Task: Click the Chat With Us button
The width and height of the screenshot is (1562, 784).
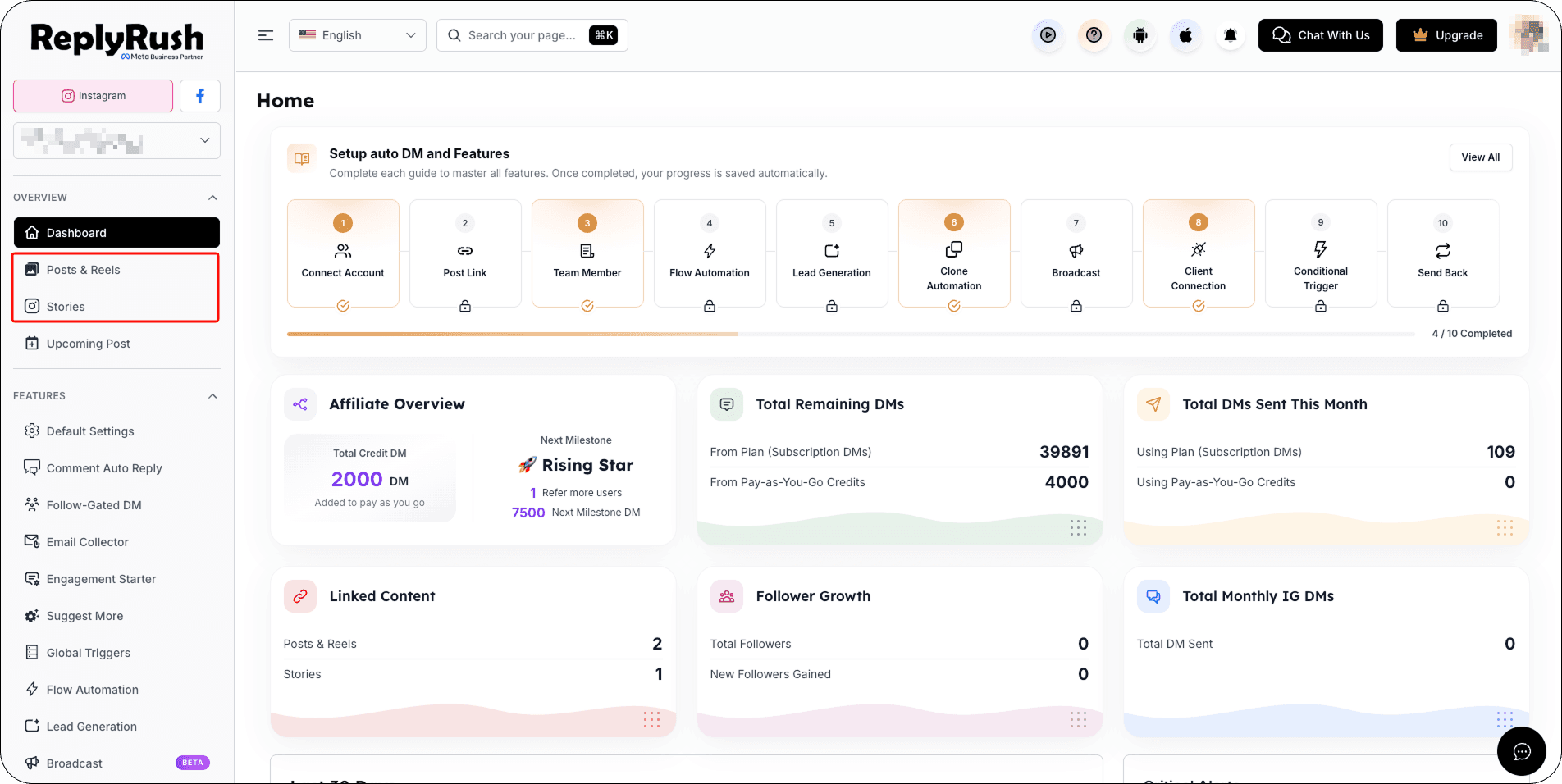Action: coord(1321,35)
